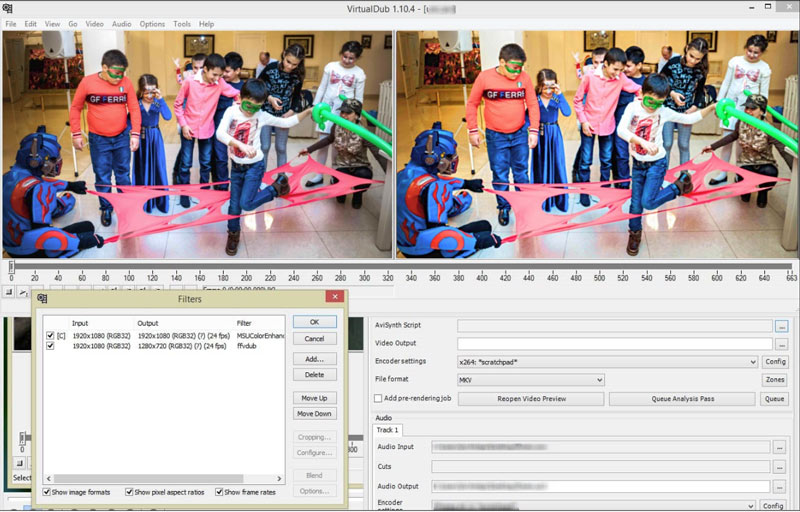Select the Track 1 audio tab
The width and height of the screenshot is (800, 512).
click(388, 430)
